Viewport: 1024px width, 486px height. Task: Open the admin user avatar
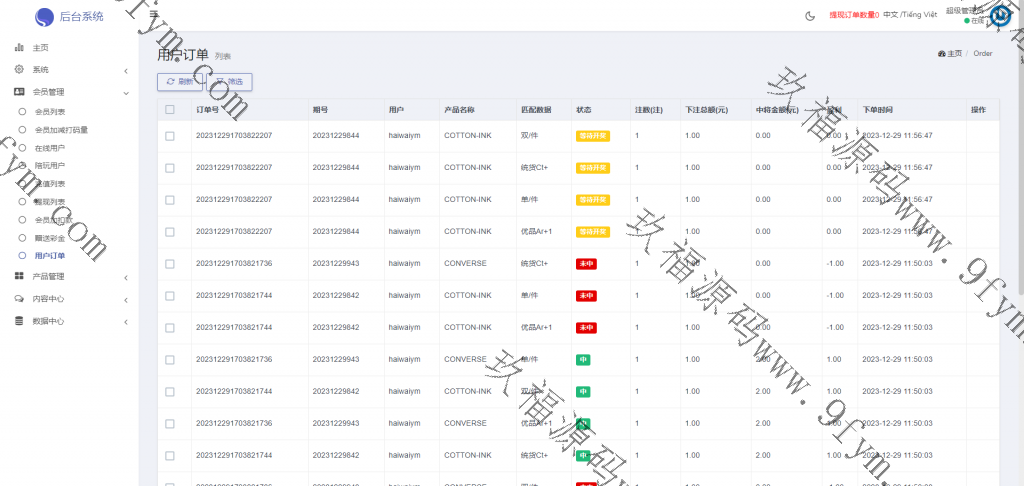(x=1000, y=15)
